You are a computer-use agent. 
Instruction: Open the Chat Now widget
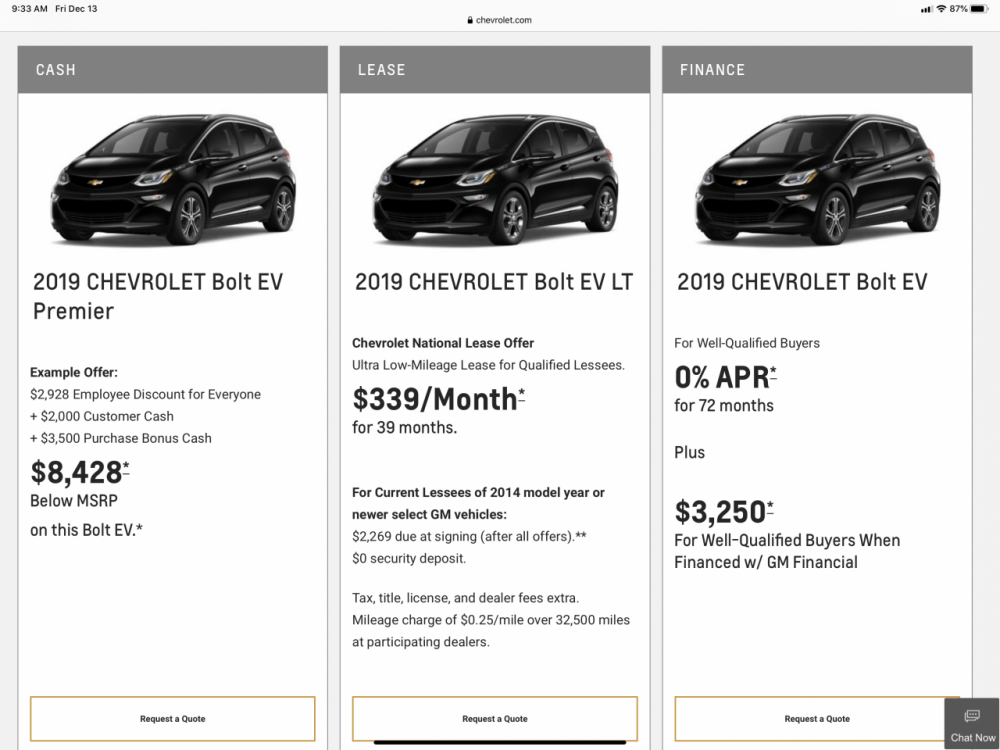point(972,724)
